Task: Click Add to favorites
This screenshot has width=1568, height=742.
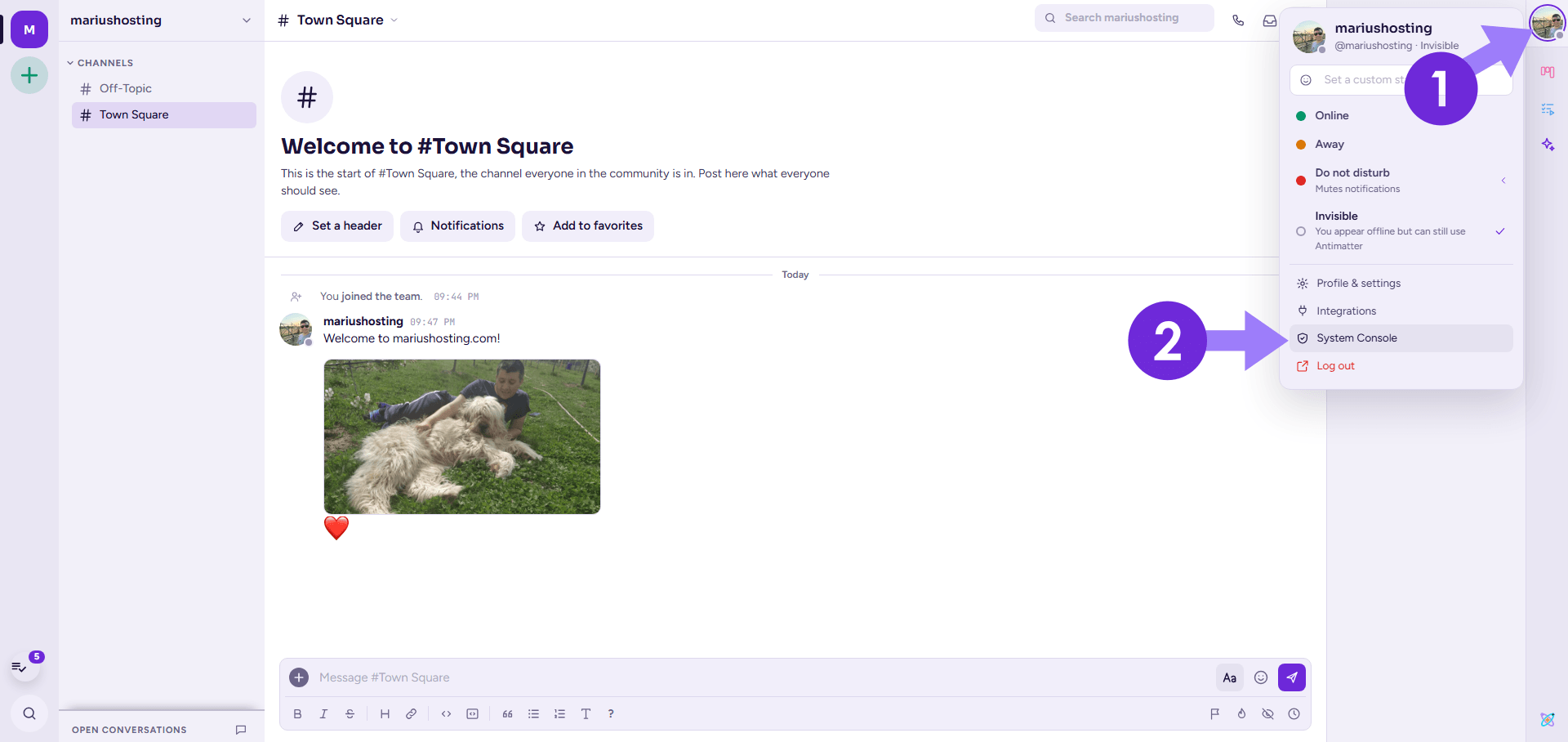Action: click(x=588, y=226)
